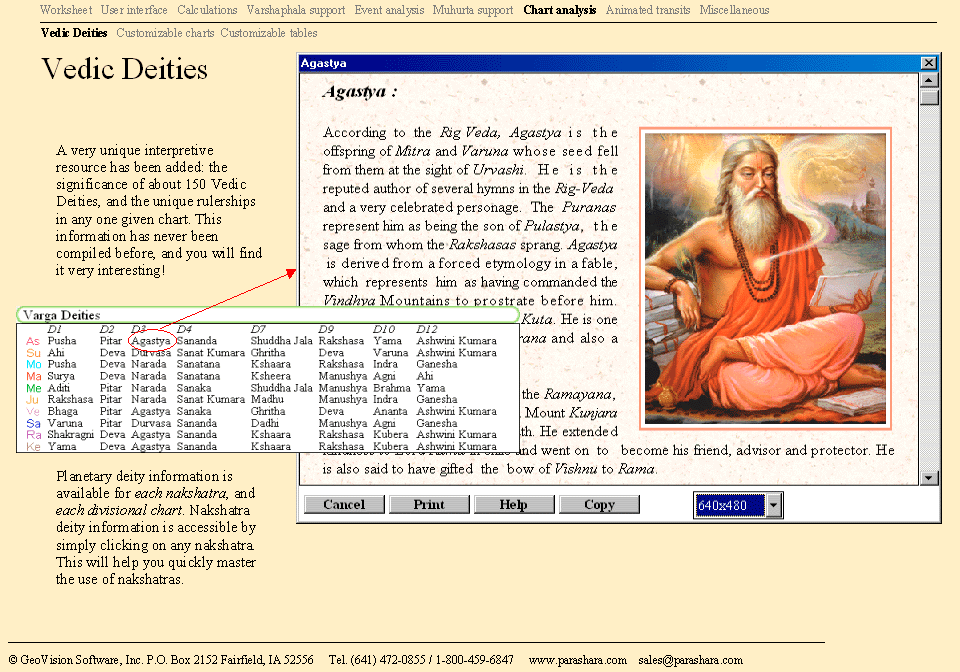Click the vertical scrollbar thumb
This screenshot has height=672, width=960.
pyautogui.click(x=928, y=97)
